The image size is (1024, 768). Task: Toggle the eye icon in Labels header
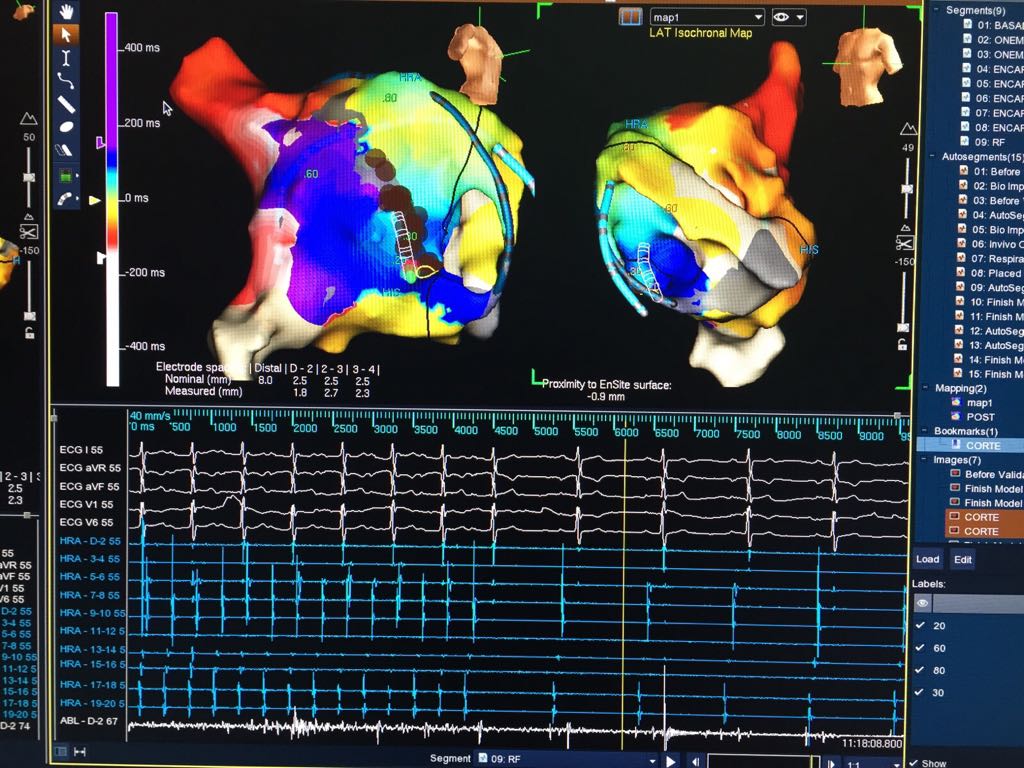923,603
